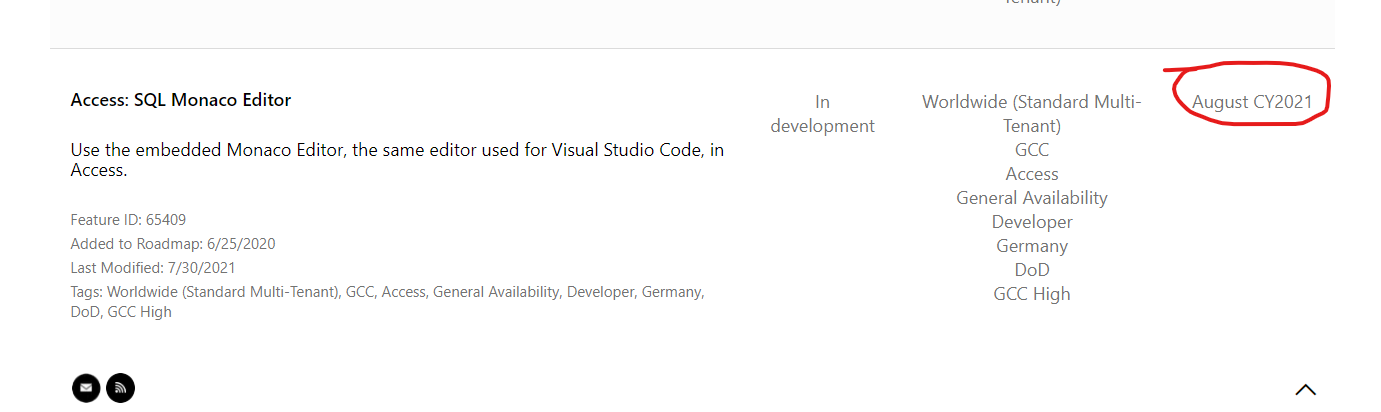Click 'Germany' in the tag column
Screen dimensions: 1381x412
point(1032,246)
